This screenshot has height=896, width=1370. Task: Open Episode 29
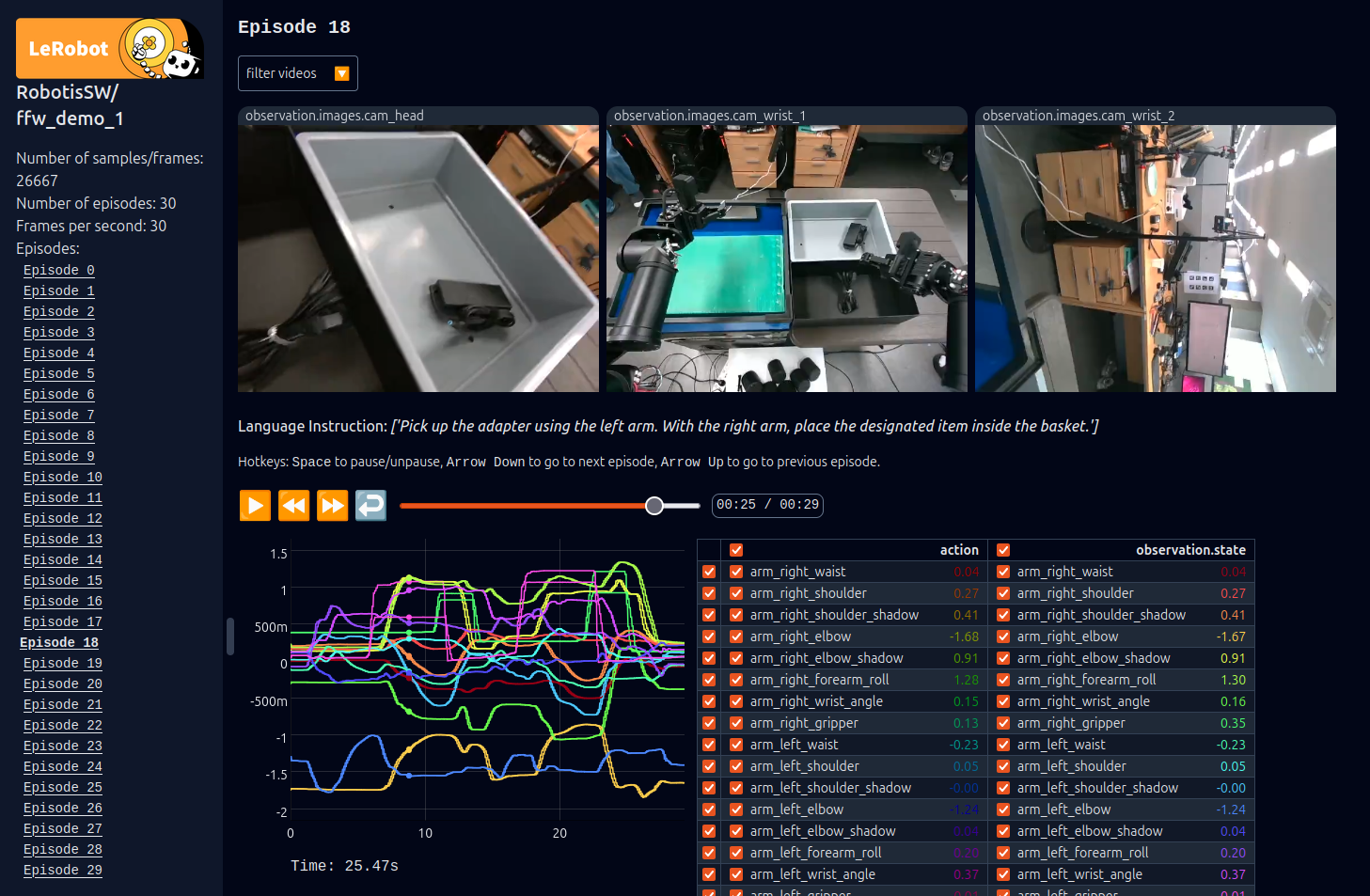tap(62, 870)
